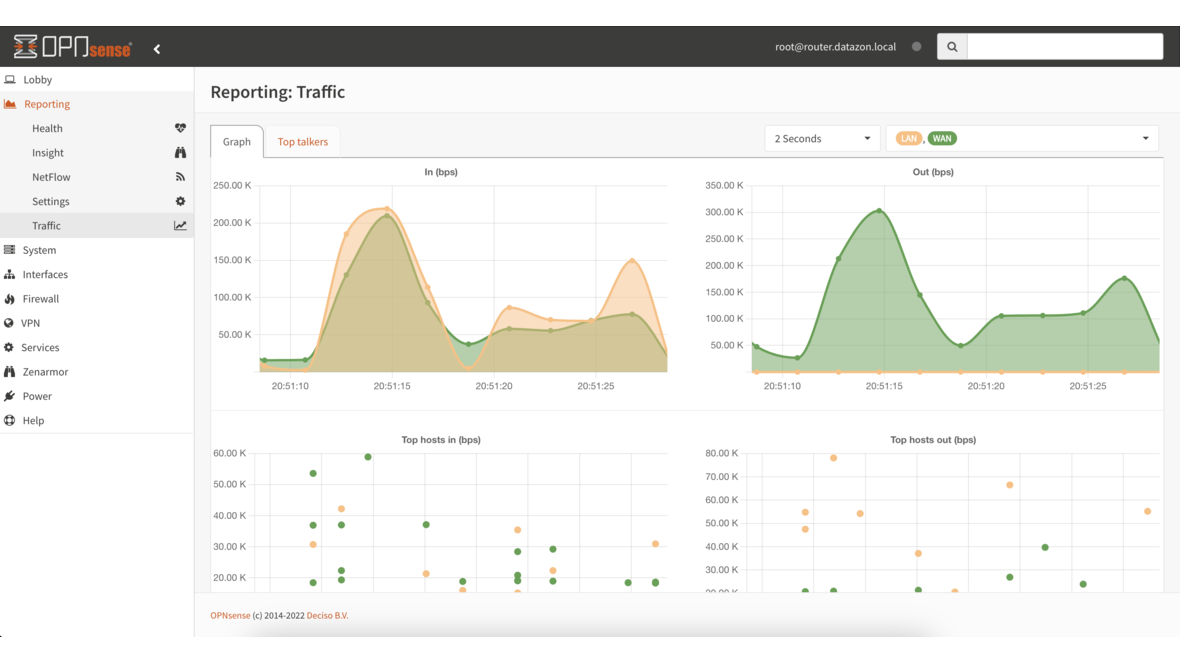Click the OPNsense footer link
1180x664 pixels.
[x=229, y=615]
